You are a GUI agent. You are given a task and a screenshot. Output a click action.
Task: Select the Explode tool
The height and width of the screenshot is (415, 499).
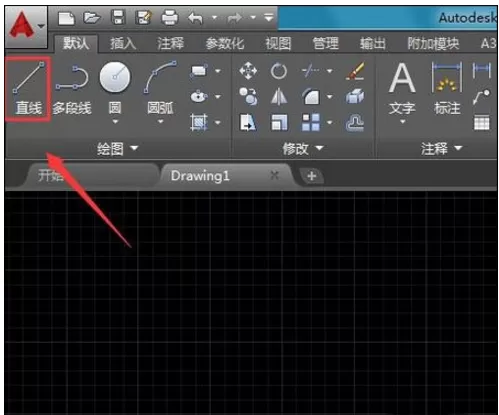[355, 97]
